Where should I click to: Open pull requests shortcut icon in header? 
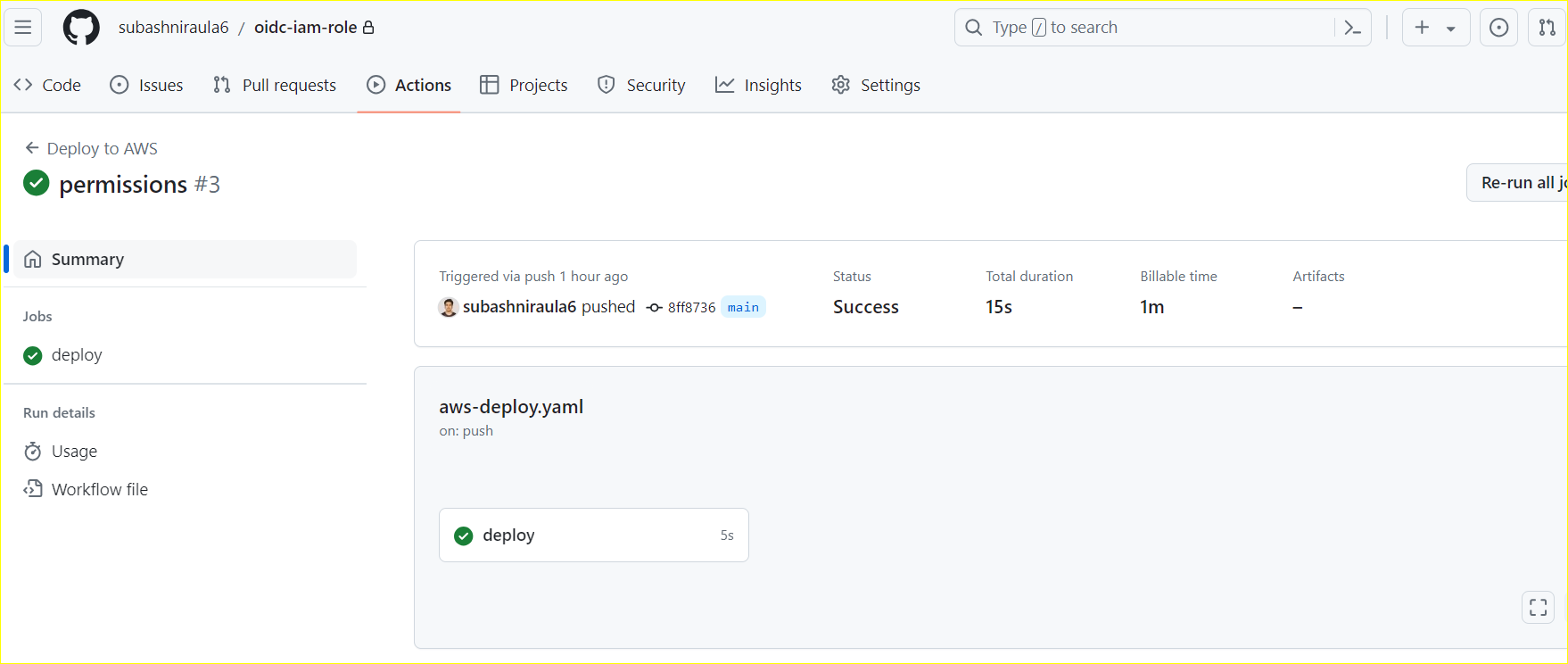tap(1547, 28)
